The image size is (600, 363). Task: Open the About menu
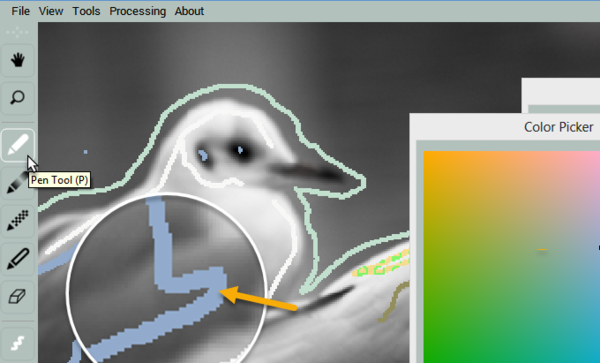[189, 11]
